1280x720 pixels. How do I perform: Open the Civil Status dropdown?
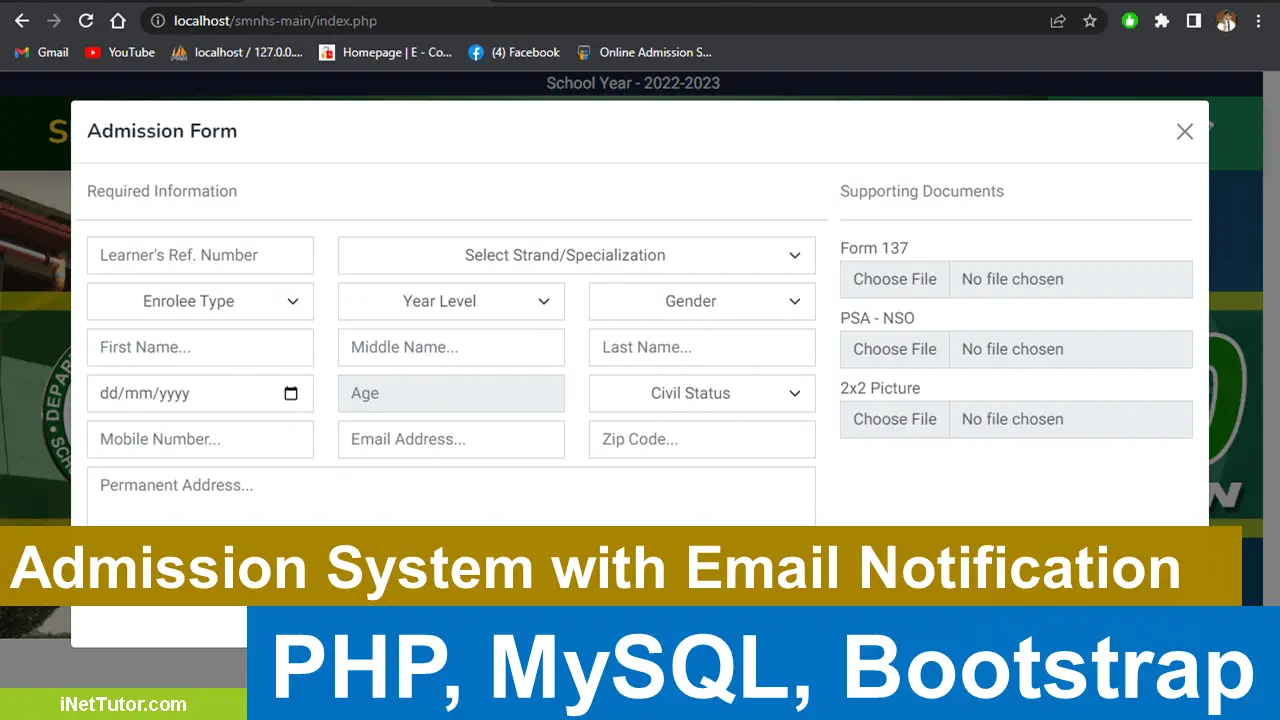tap(701, 393)
